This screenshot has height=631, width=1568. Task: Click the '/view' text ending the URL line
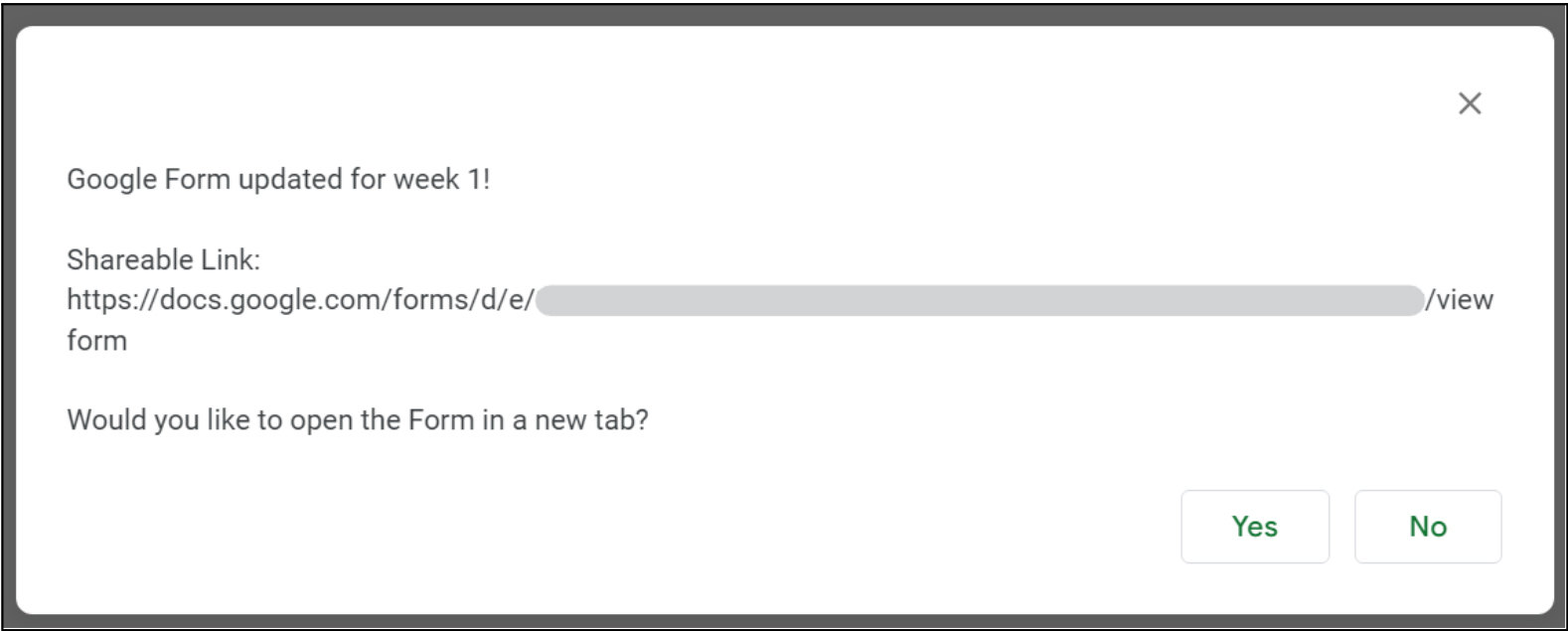point(1459,300)
